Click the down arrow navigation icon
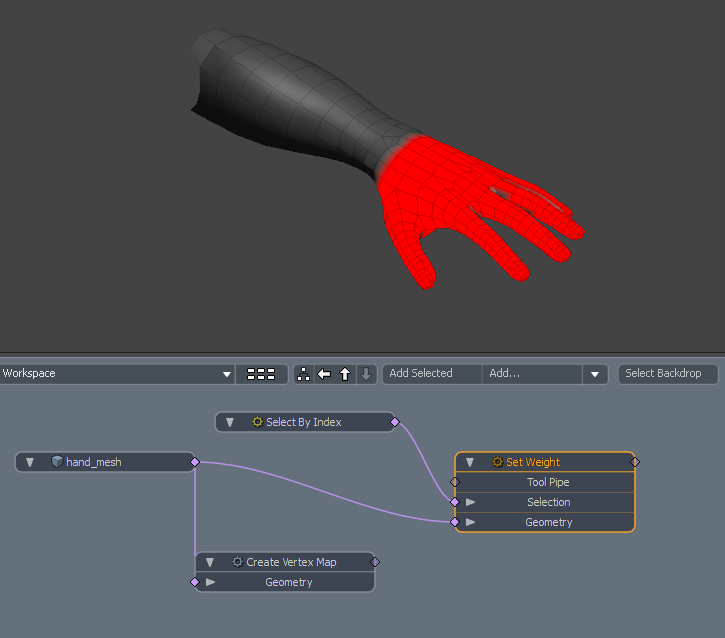 tap(366, 374)
